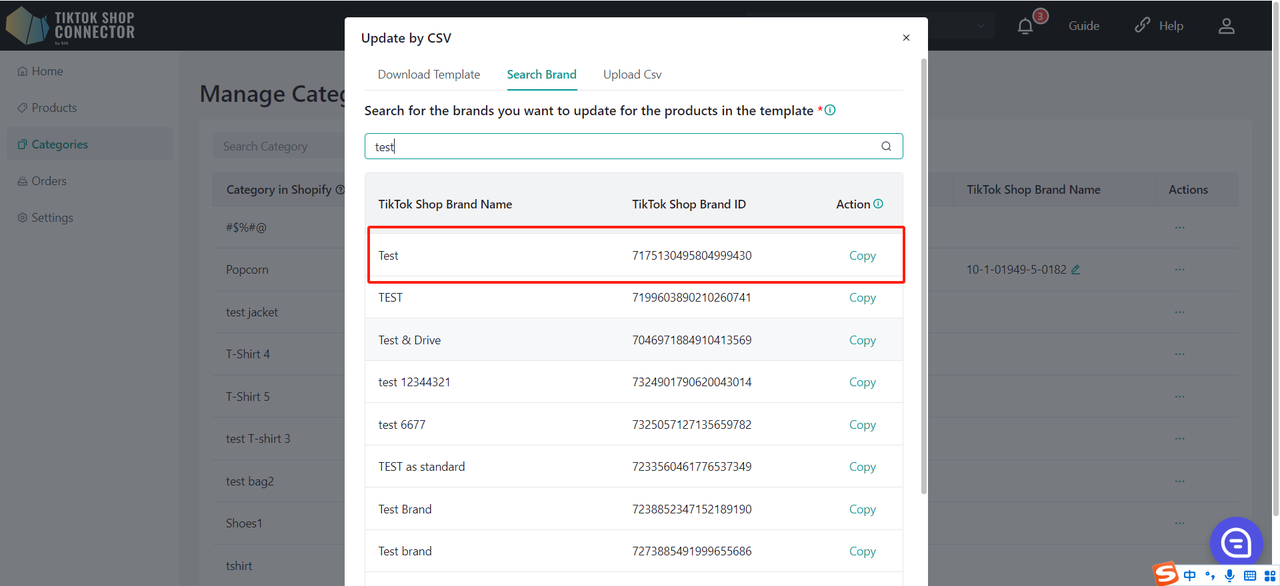Click info icon after the brand search instruction
The height and width of the screenshot is (586, 1280).
click(830, 110)
